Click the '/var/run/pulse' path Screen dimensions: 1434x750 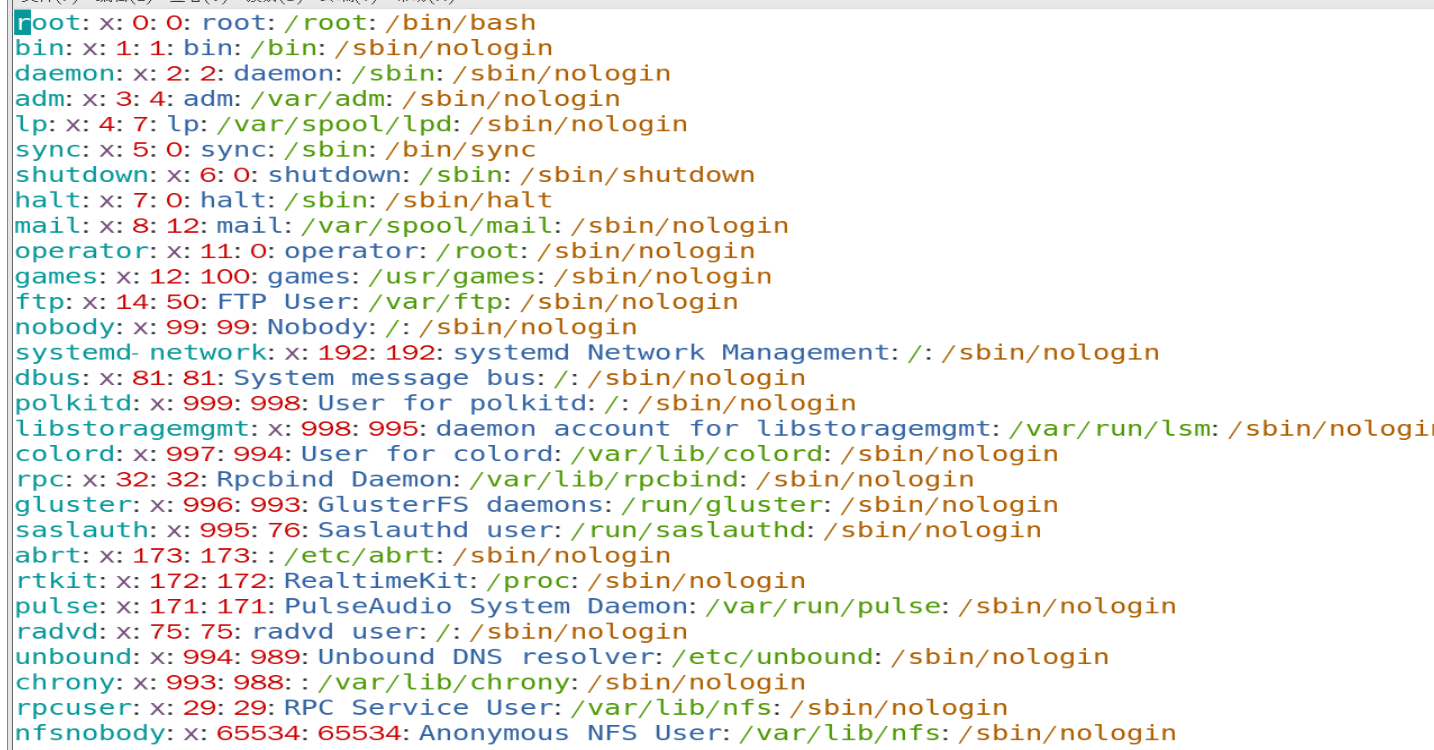click(822, 606)
